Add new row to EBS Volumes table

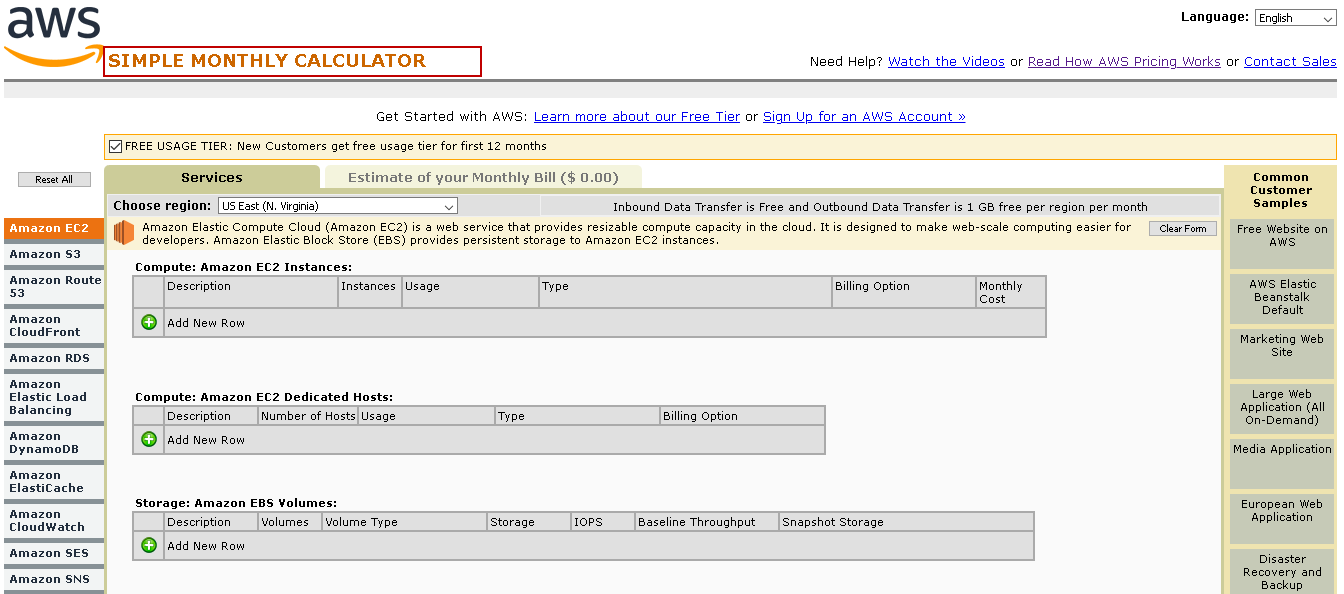tap(149, 545)
